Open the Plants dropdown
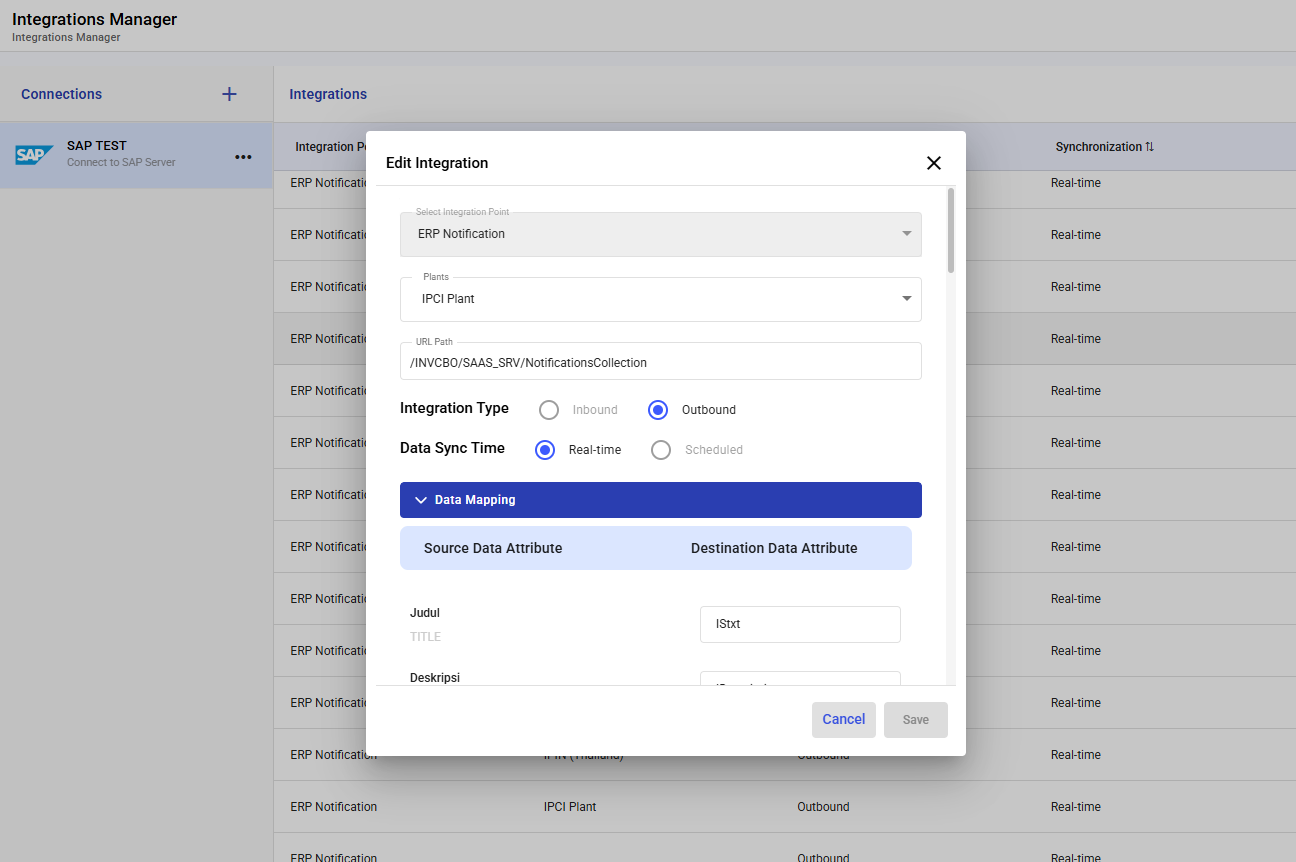 [x=906, y=299]
